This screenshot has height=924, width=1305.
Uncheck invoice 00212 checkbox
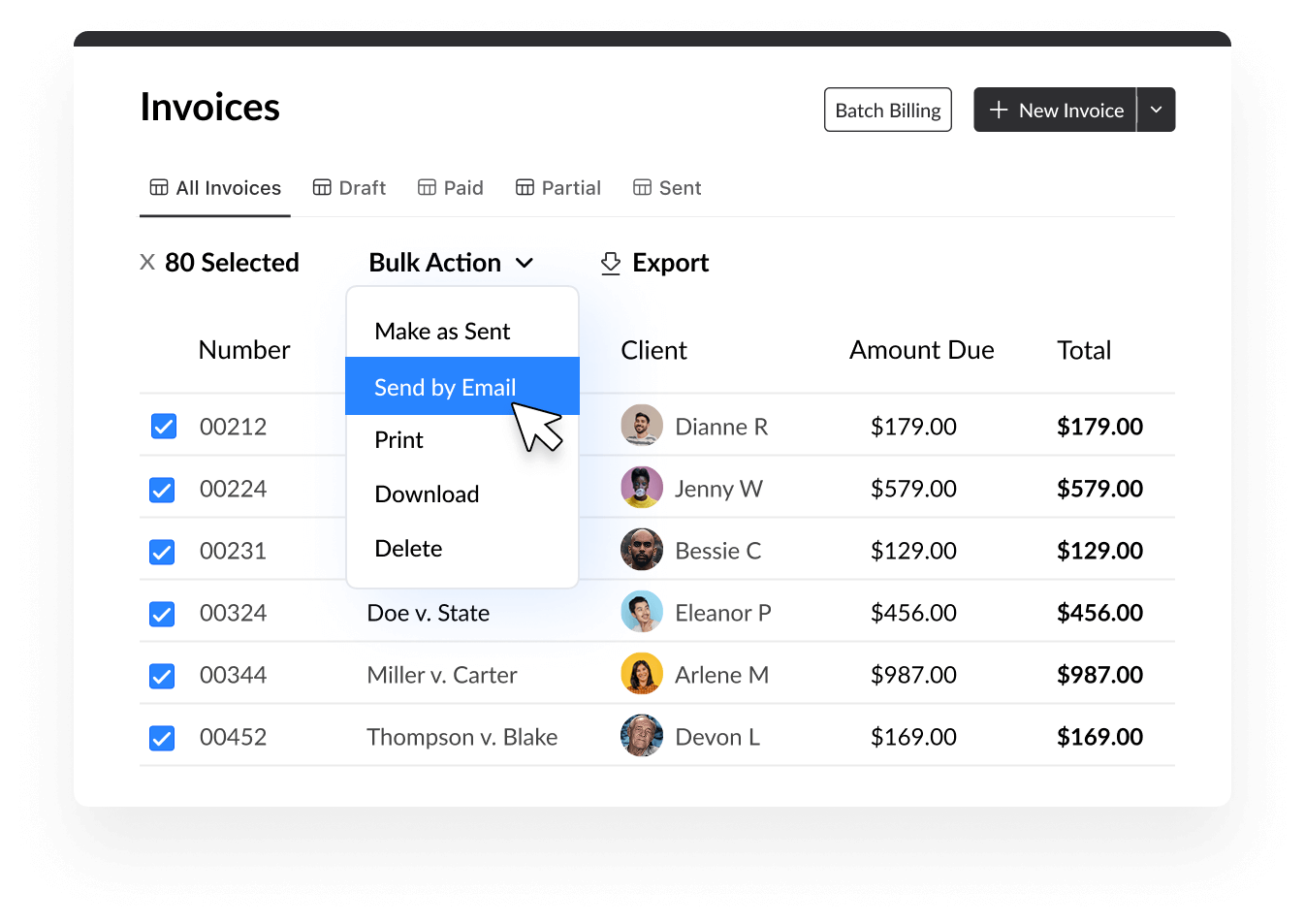(163, 427)
